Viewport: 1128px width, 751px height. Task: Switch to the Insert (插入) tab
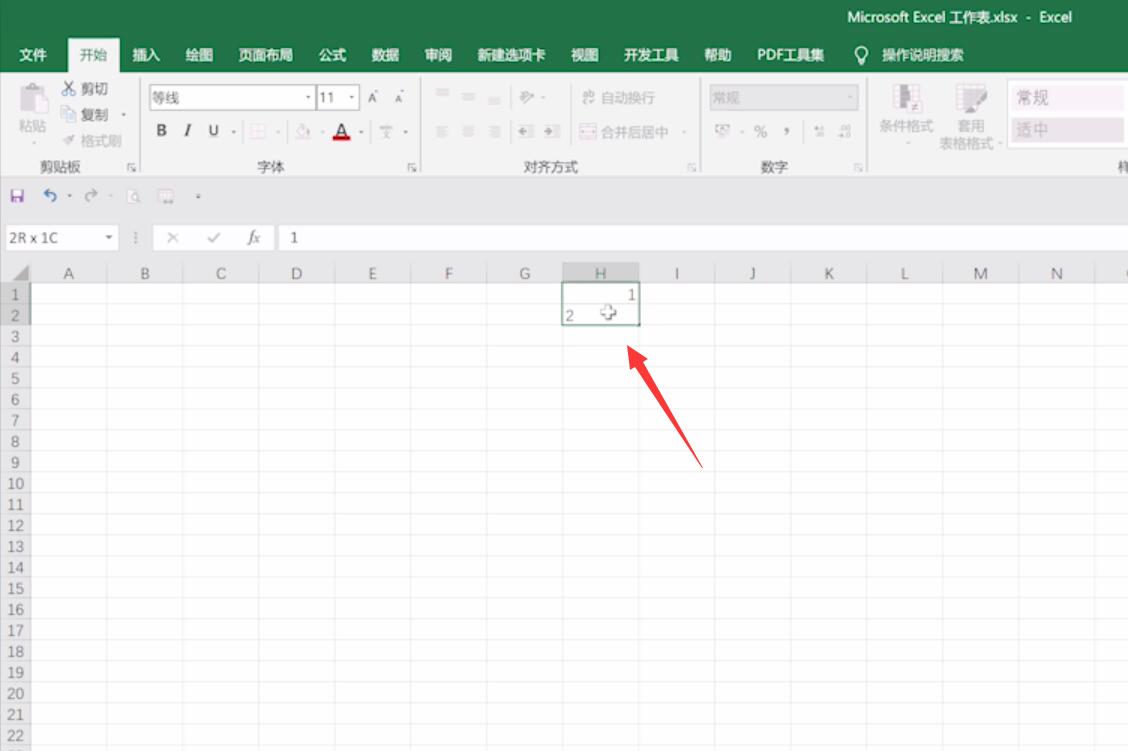point(145,55)
